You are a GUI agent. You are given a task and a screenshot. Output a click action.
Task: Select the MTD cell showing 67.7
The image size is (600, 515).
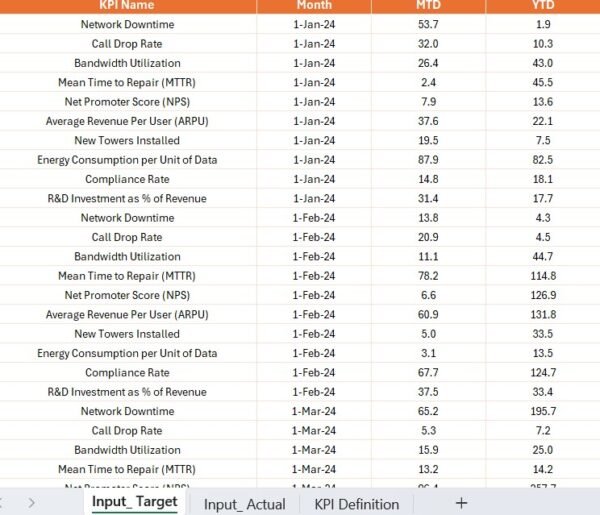[x=428, y=373]
